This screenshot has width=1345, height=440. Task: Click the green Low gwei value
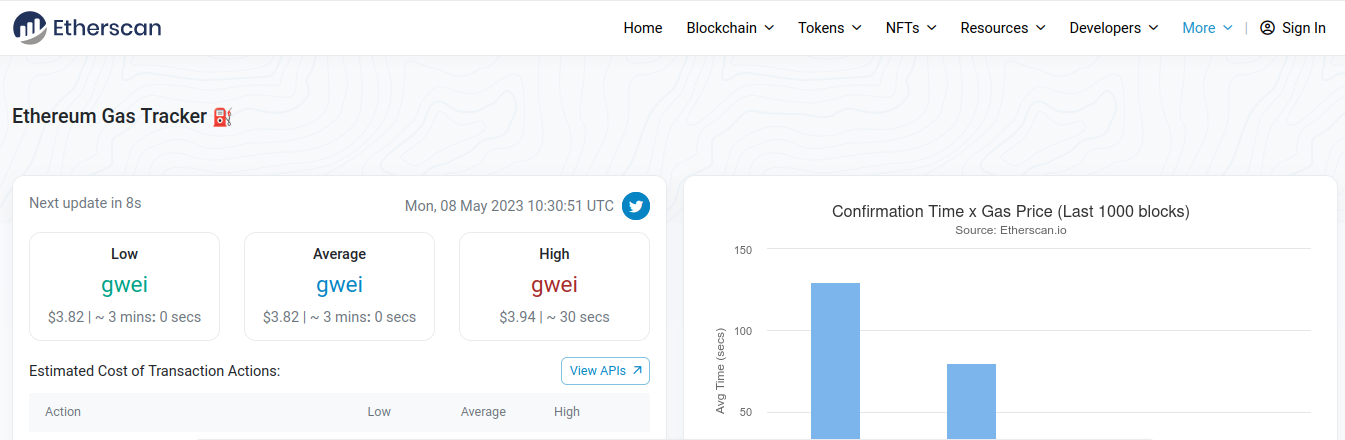click(x=124, y=285)
